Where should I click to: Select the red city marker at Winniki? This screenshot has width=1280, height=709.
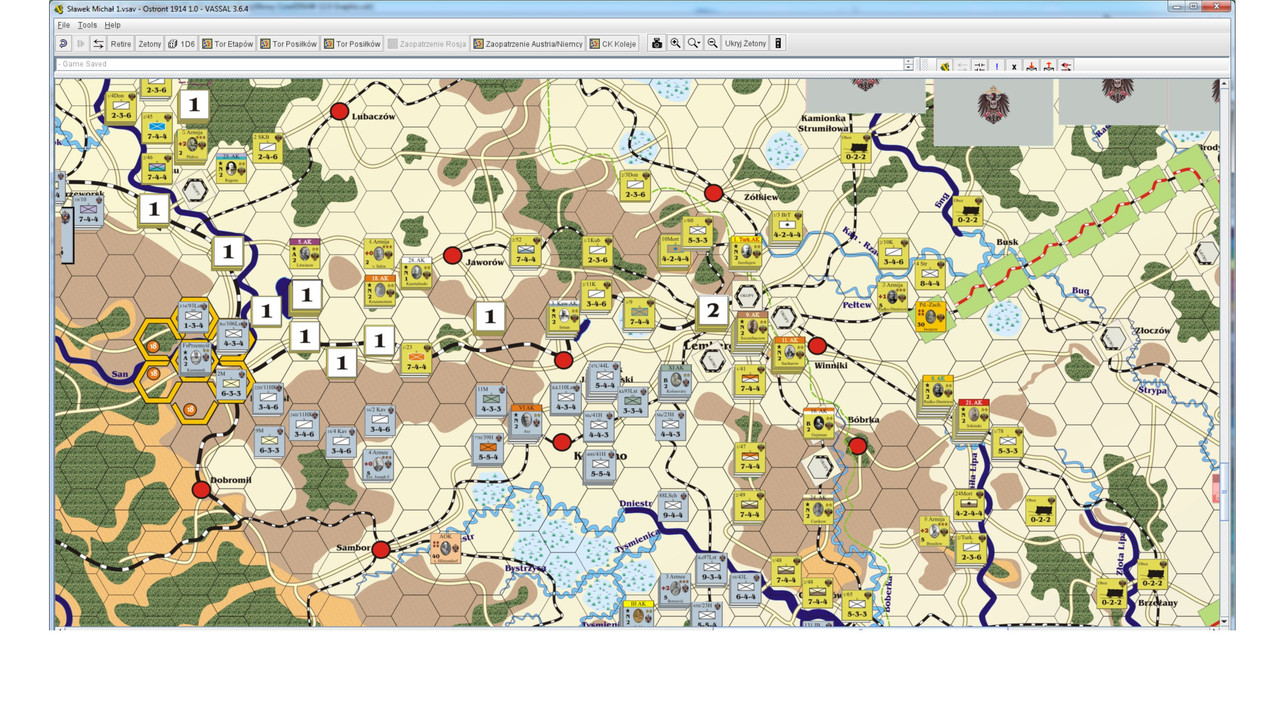(817, 346)
